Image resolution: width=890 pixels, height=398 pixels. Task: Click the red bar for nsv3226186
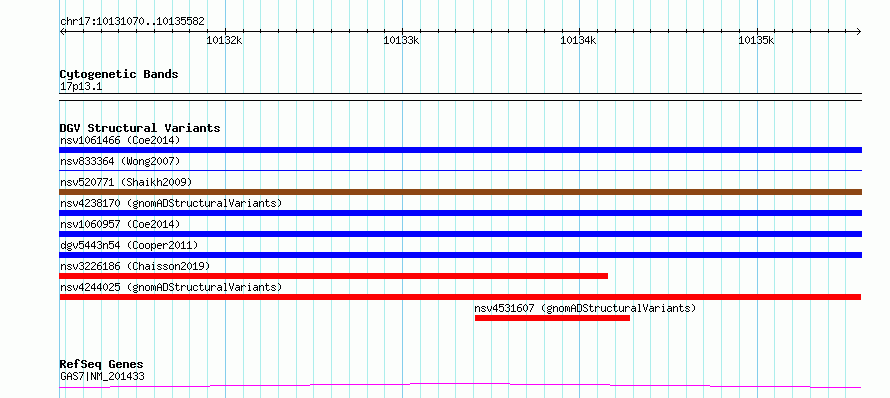(x=334, y=276)
